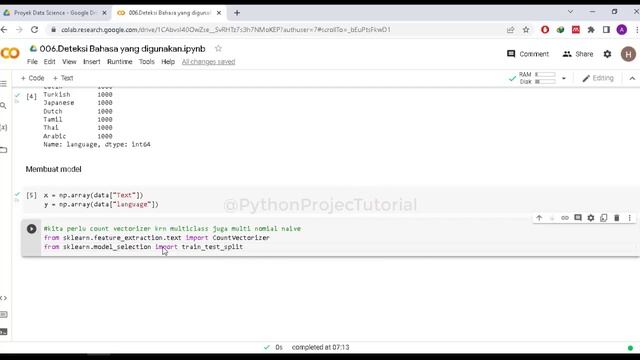Open the H account avatar

click(x=628, y=54)
